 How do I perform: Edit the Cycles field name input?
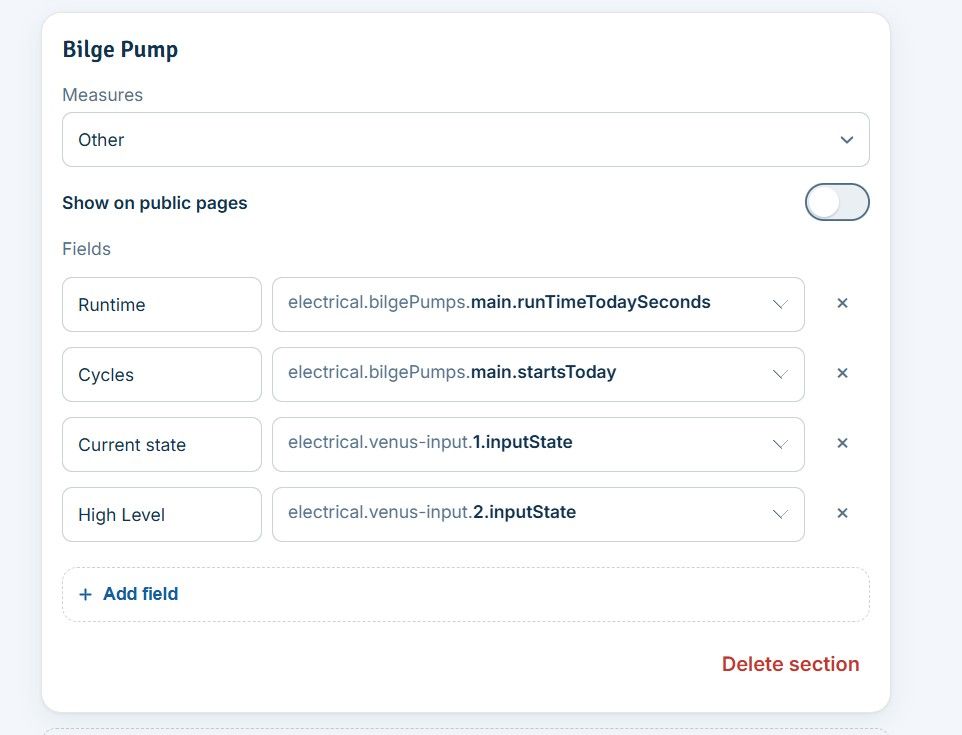click(162, 374)
